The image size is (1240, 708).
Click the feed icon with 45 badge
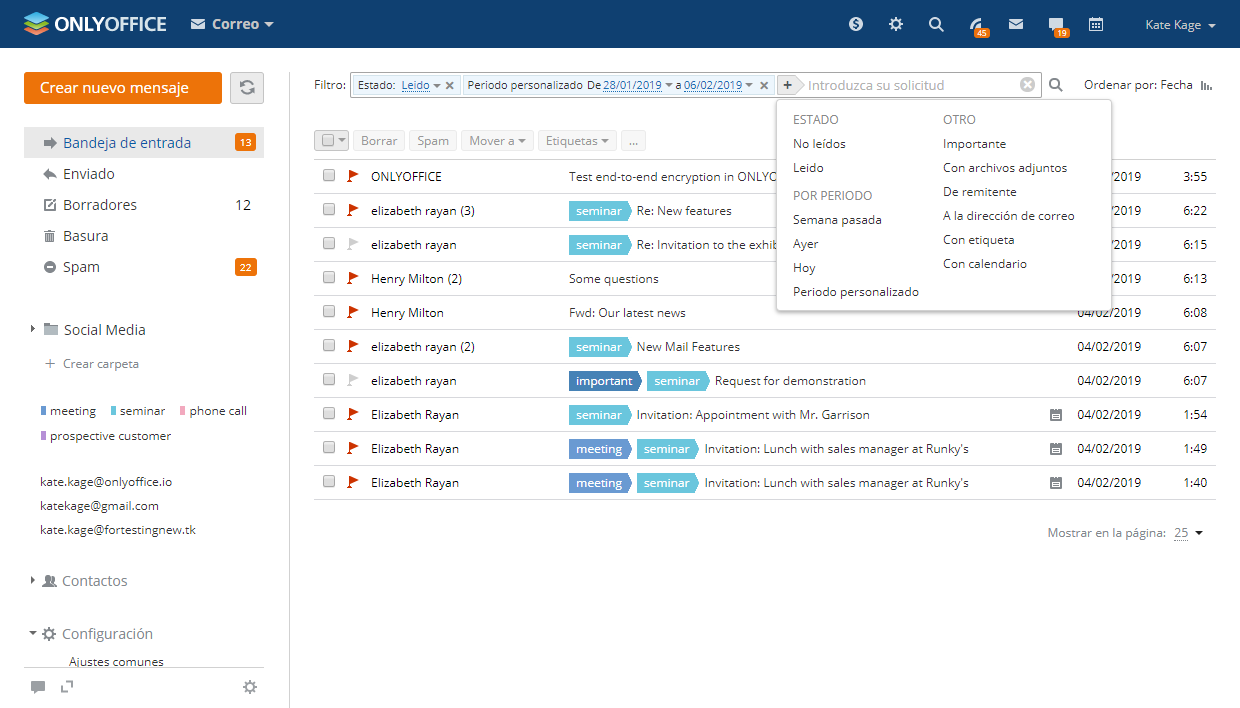point(976,25)
